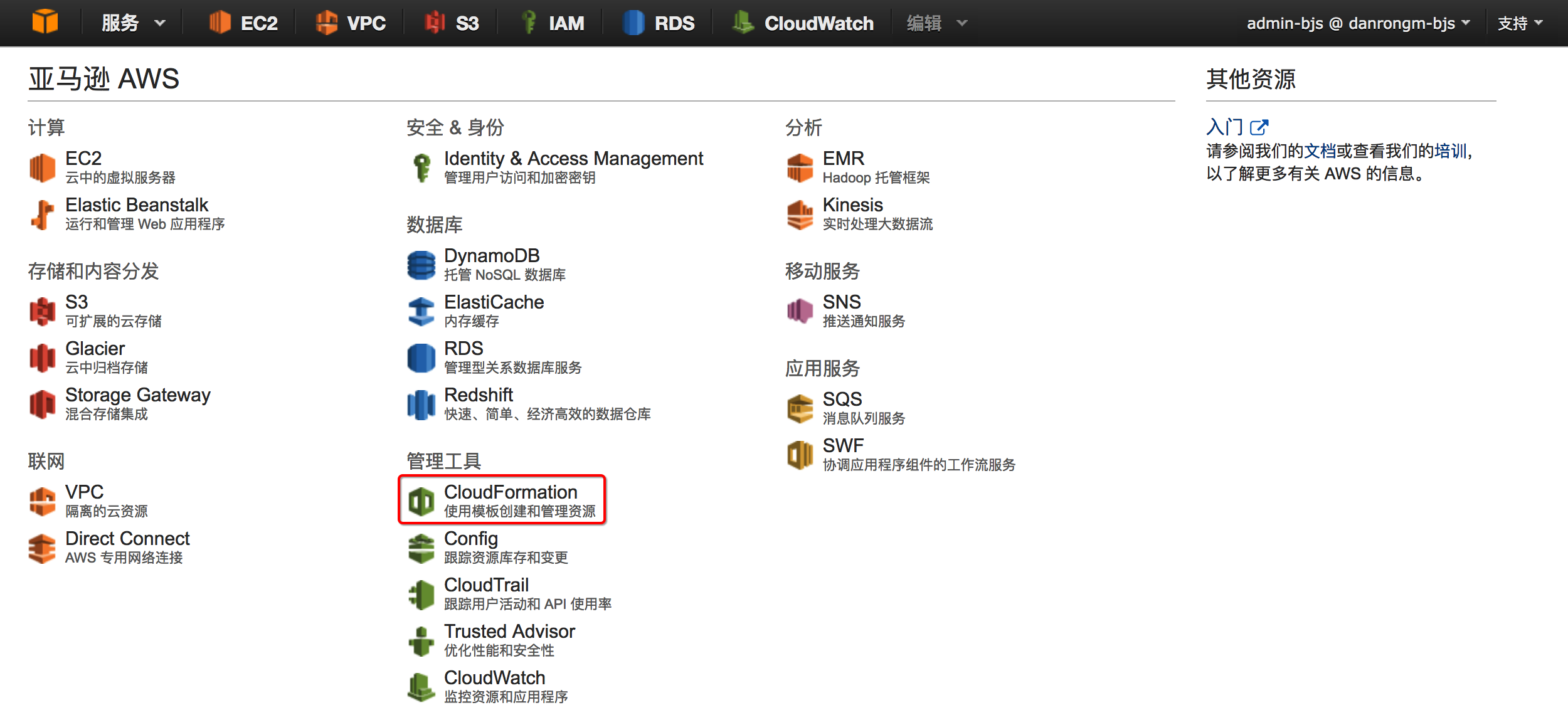Click RDS shortcut in top navigation bar

pos(658,23)
